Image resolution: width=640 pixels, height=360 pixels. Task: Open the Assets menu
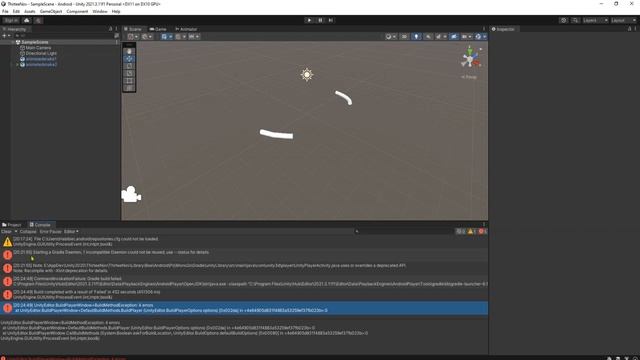tap(30, 11)
